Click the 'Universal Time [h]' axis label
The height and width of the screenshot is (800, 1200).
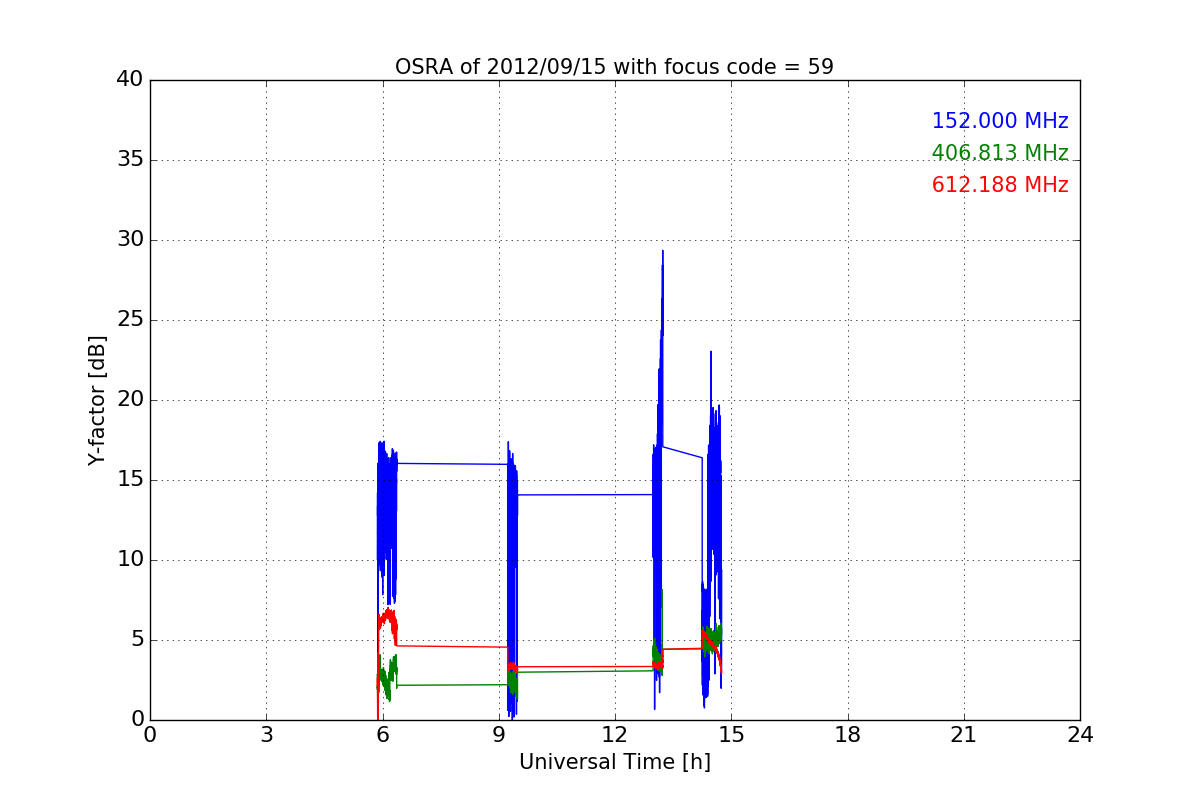click(x=614, y=762)
